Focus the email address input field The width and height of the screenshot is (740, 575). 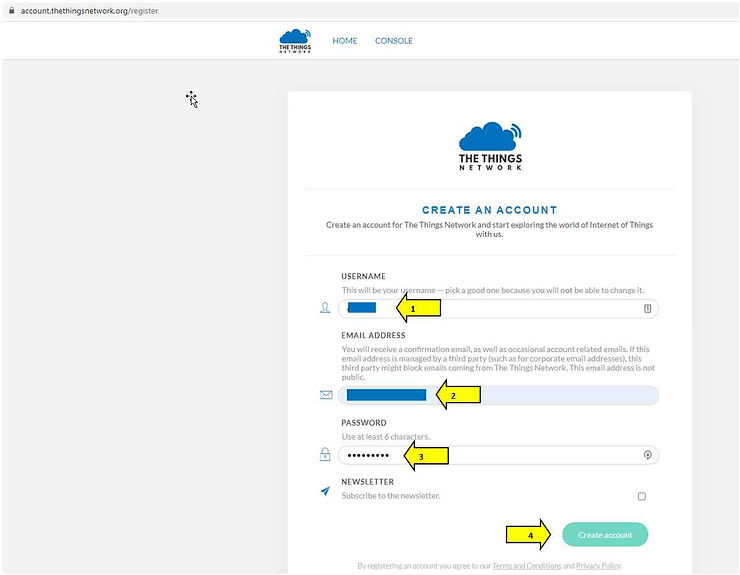[x=498, y=395]
